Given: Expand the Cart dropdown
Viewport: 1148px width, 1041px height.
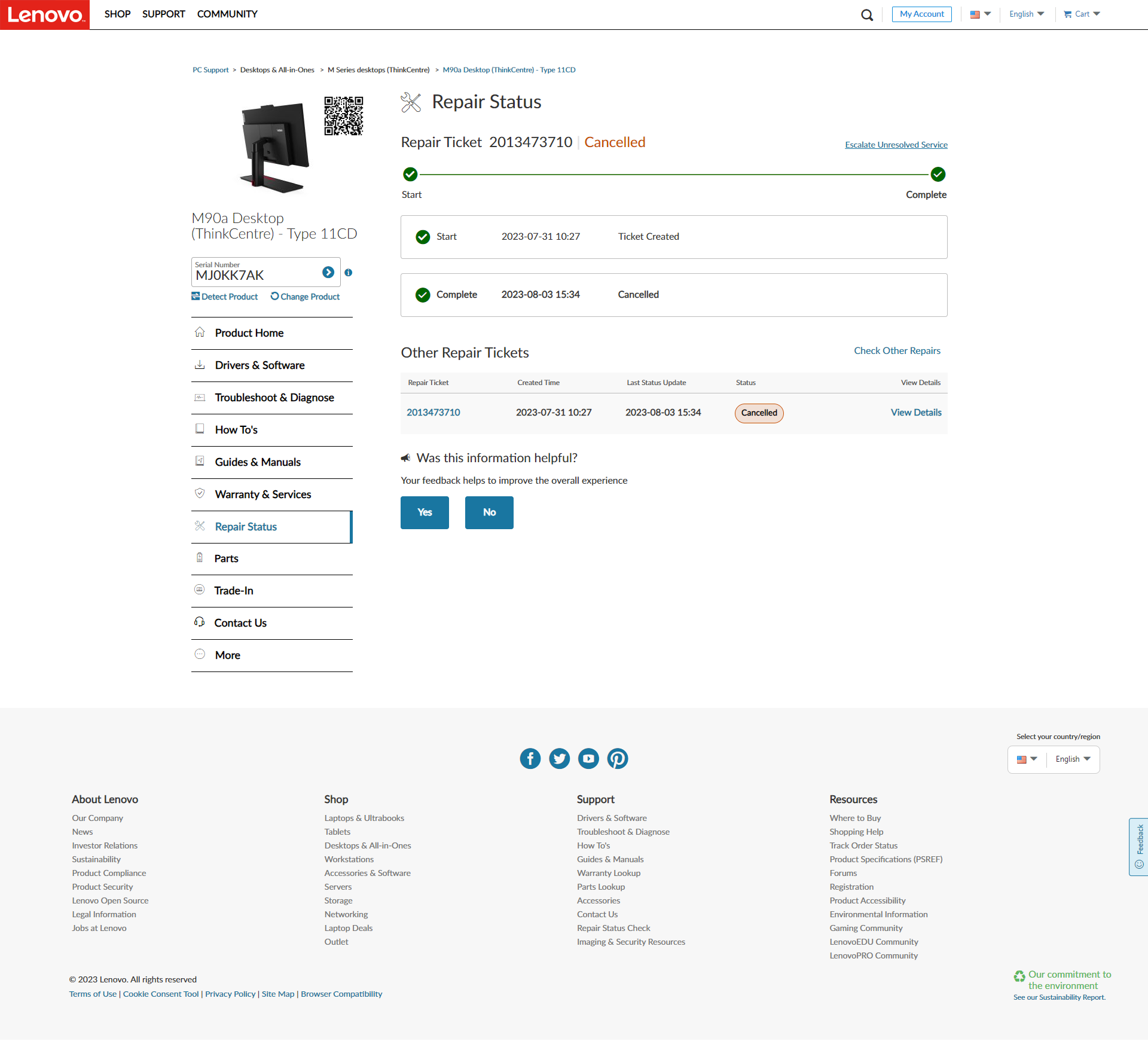Looking at the screenshot, I should (x=1082, y=14).
